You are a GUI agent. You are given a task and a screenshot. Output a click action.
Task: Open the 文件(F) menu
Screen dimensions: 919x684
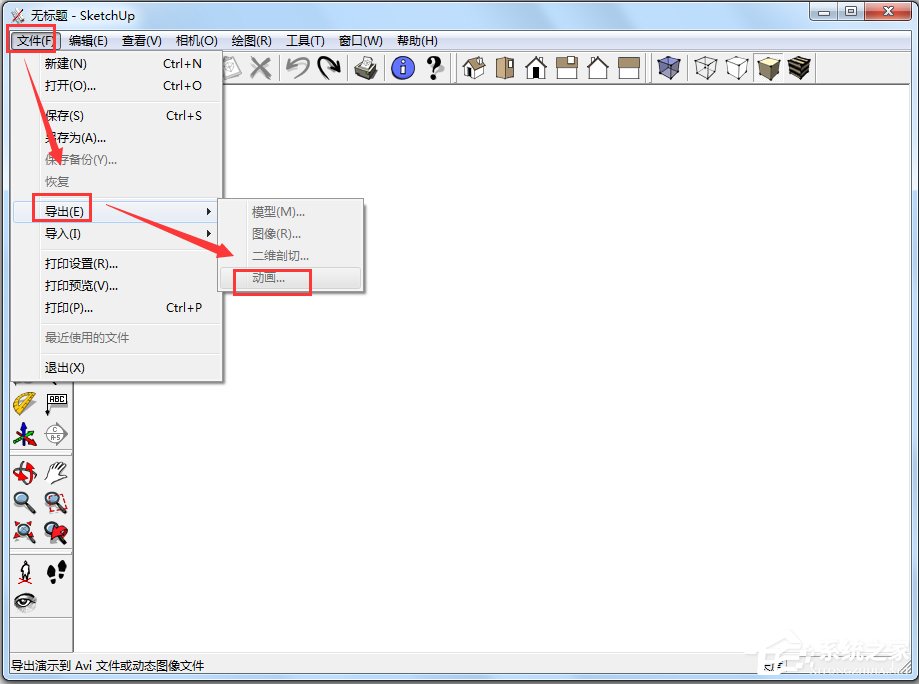(36, 40)
